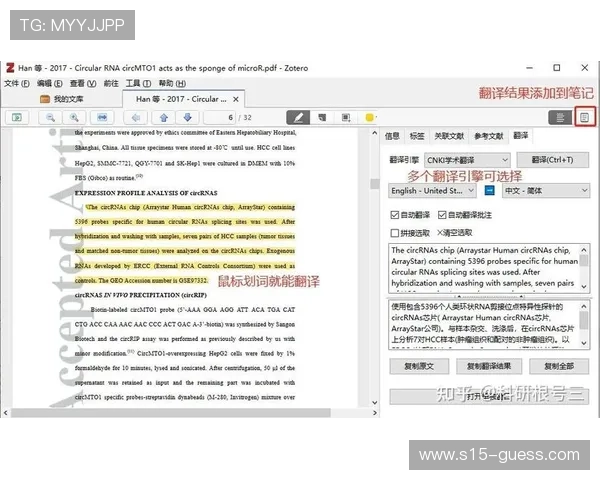Click the PDF vertical scrollbar thumb
The height and width of the screenshot is (480, 600).
375,183
